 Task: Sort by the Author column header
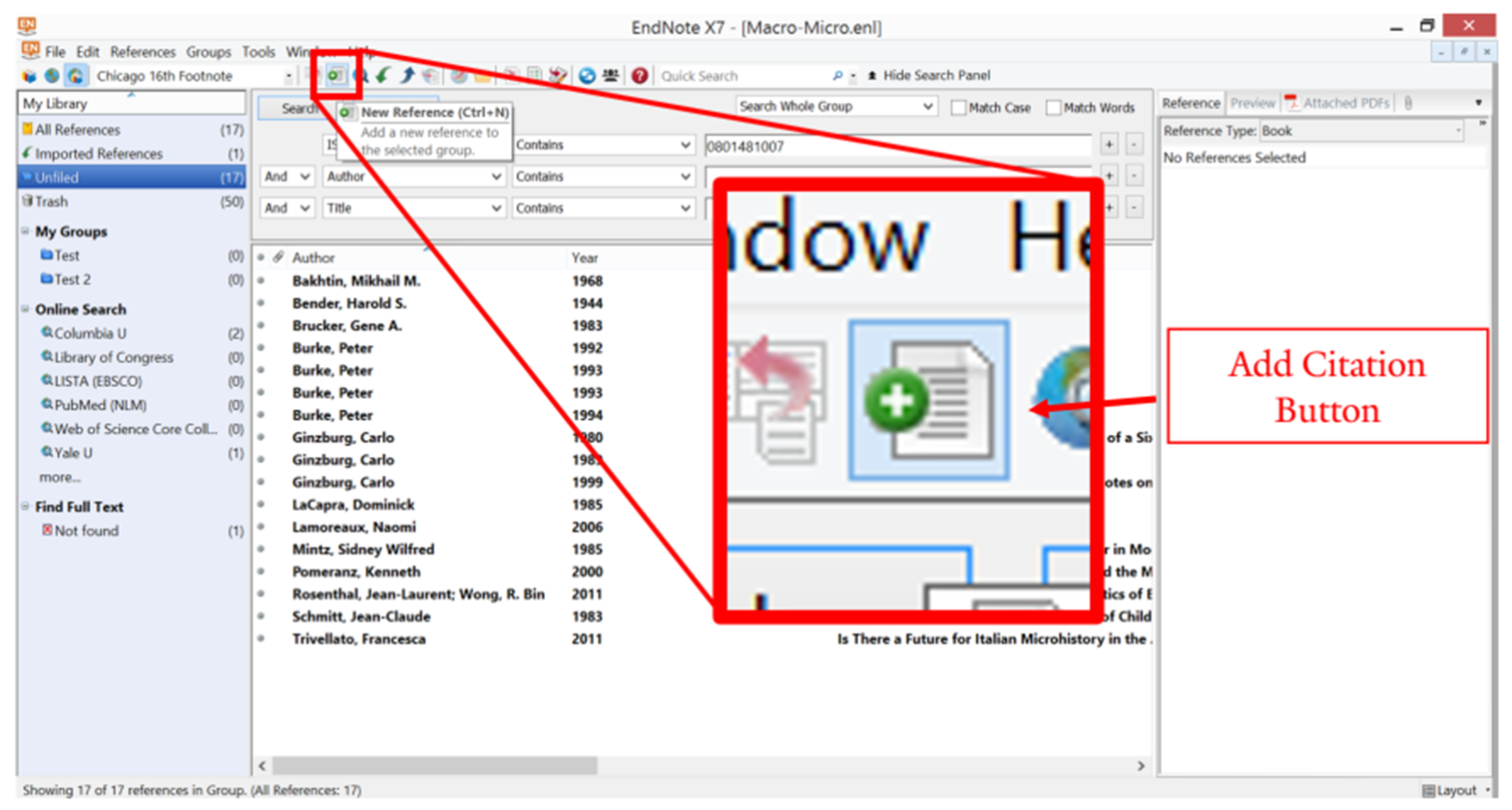coord(312,257)
